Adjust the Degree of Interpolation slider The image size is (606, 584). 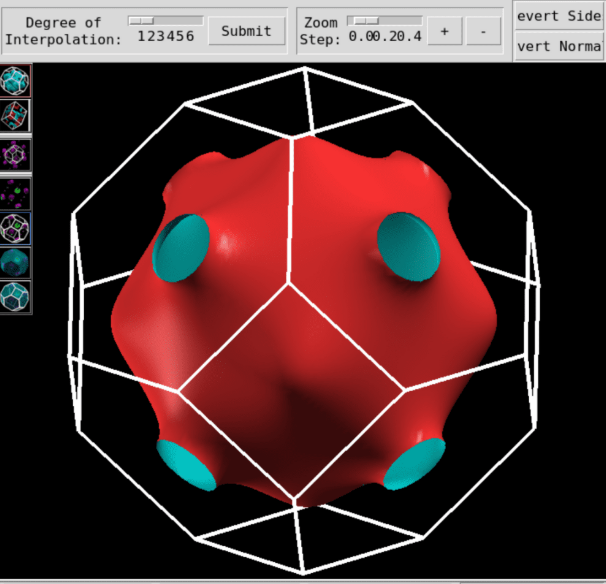click(166, 20)
